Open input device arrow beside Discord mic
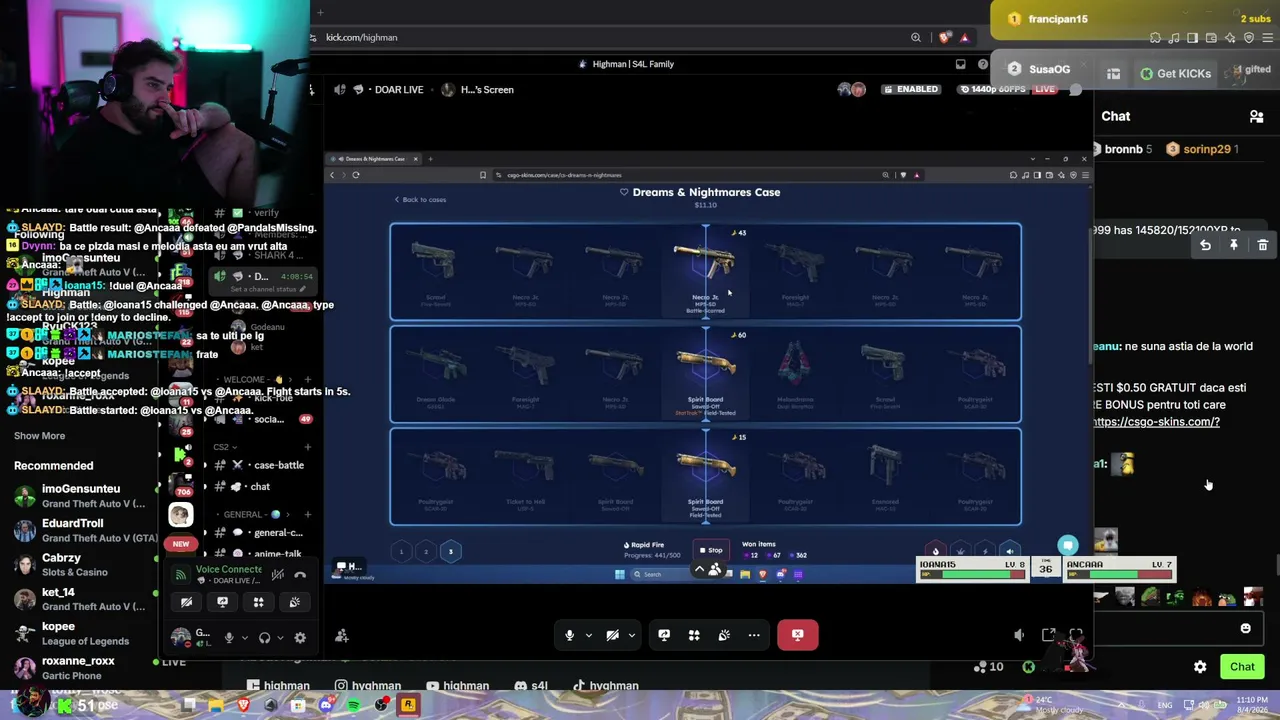1280x720 pixels. (244, 638)
